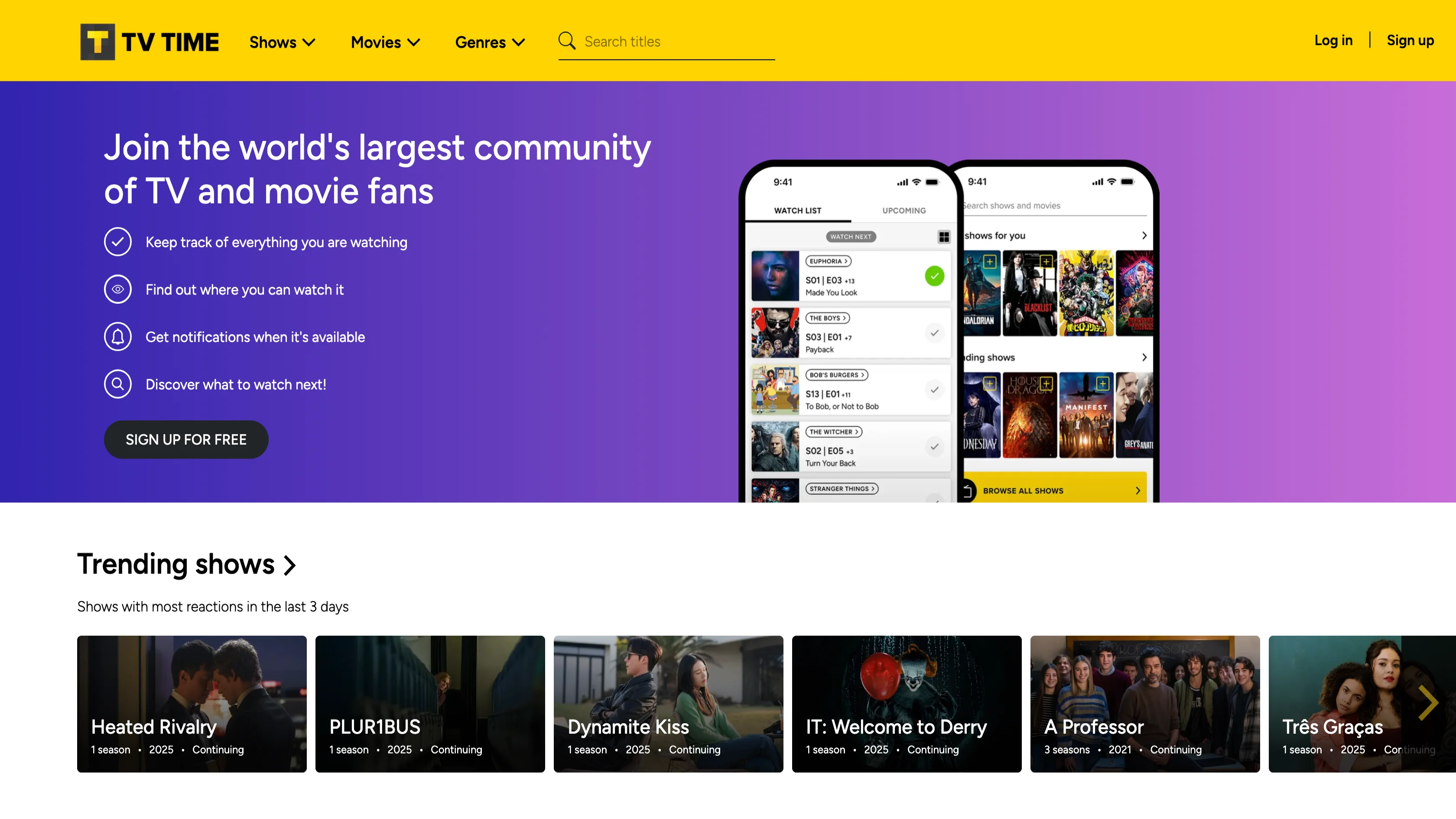Open the Log in link
Image resolution: width=1456 pixels, height=819 pixels.
1333,41
